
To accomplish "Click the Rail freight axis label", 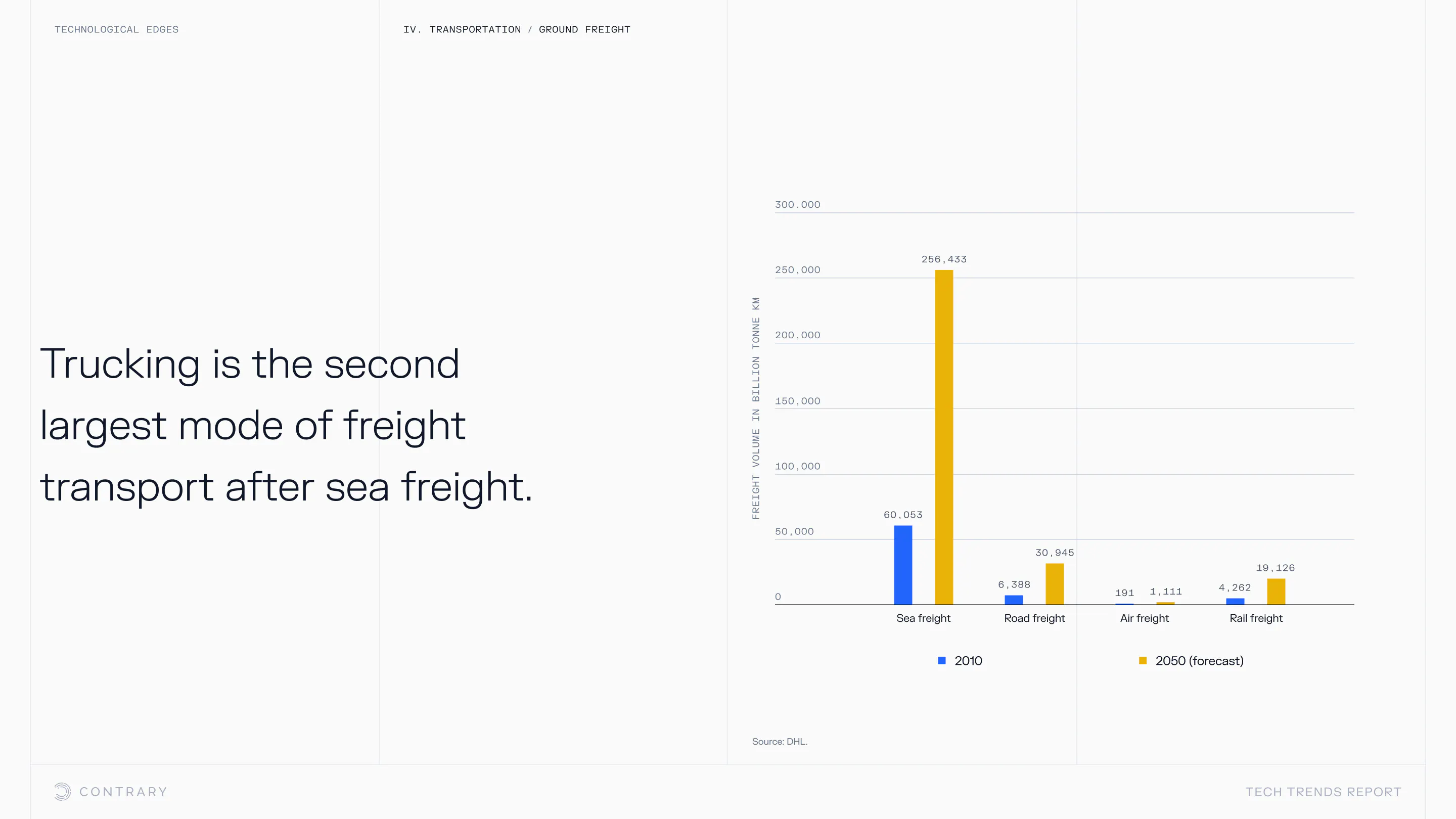I will 1256,618.
